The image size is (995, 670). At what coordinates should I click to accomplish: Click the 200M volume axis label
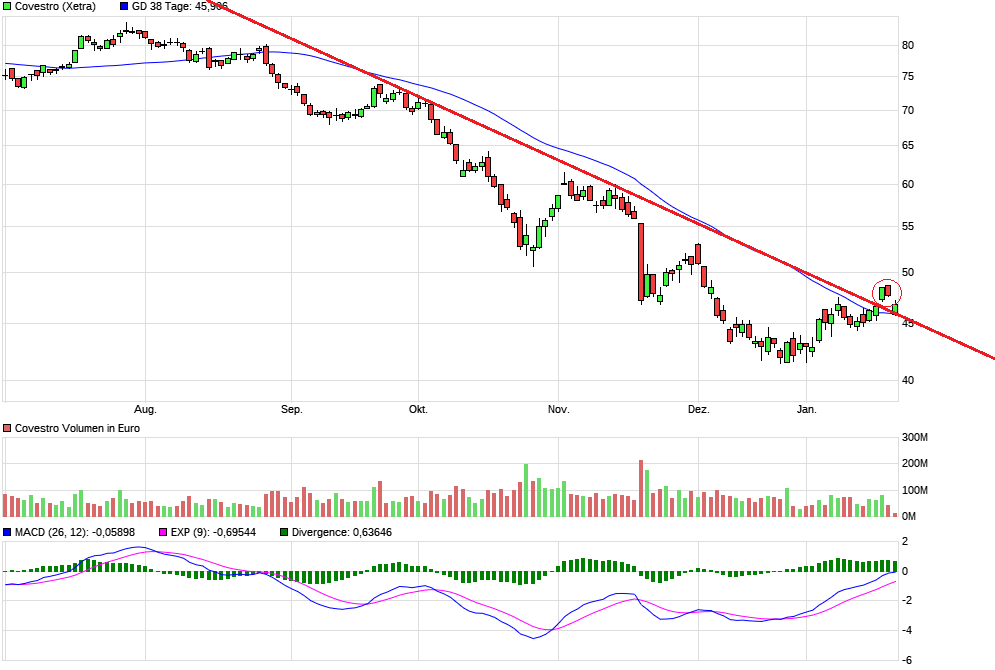tap(914, 463)
